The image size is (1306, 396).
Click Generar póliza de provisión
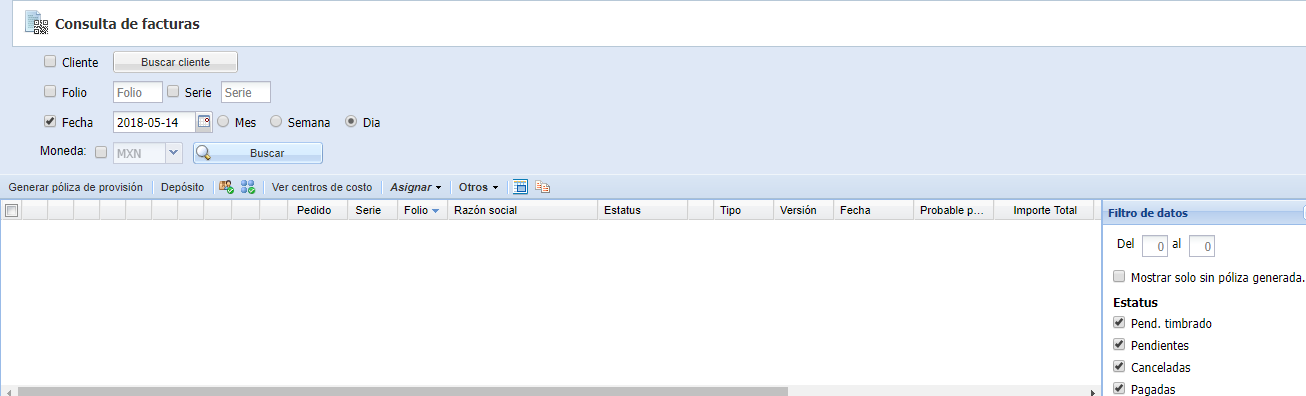point(75,187)
